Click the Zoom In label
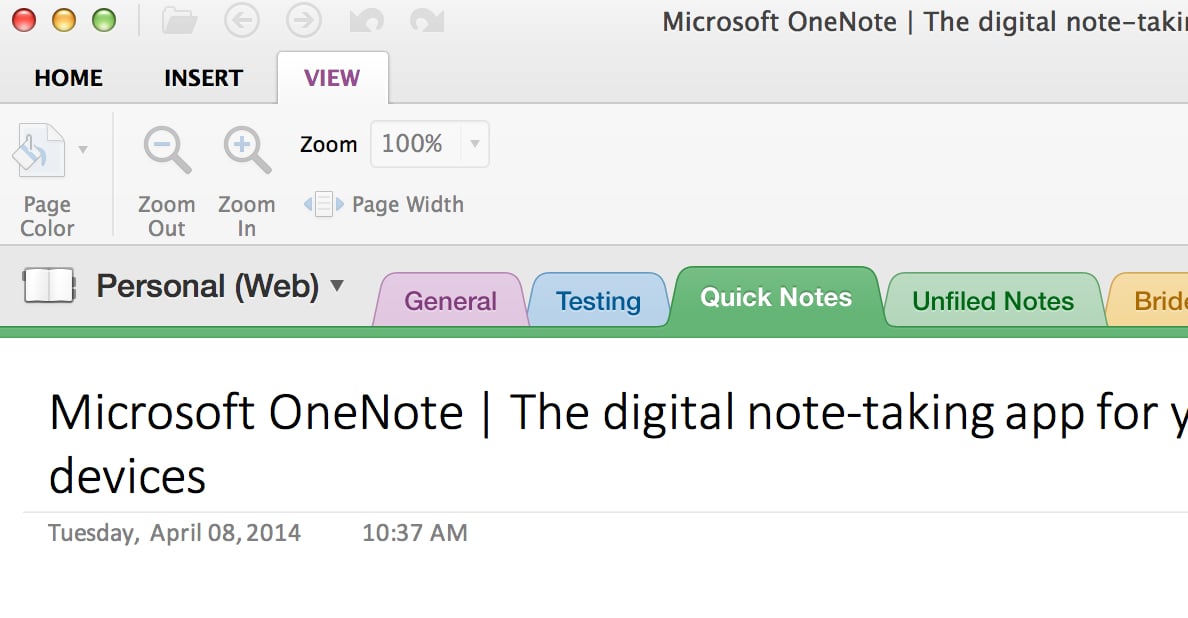This screenshot has height=618, width=1188. point(247,217)
